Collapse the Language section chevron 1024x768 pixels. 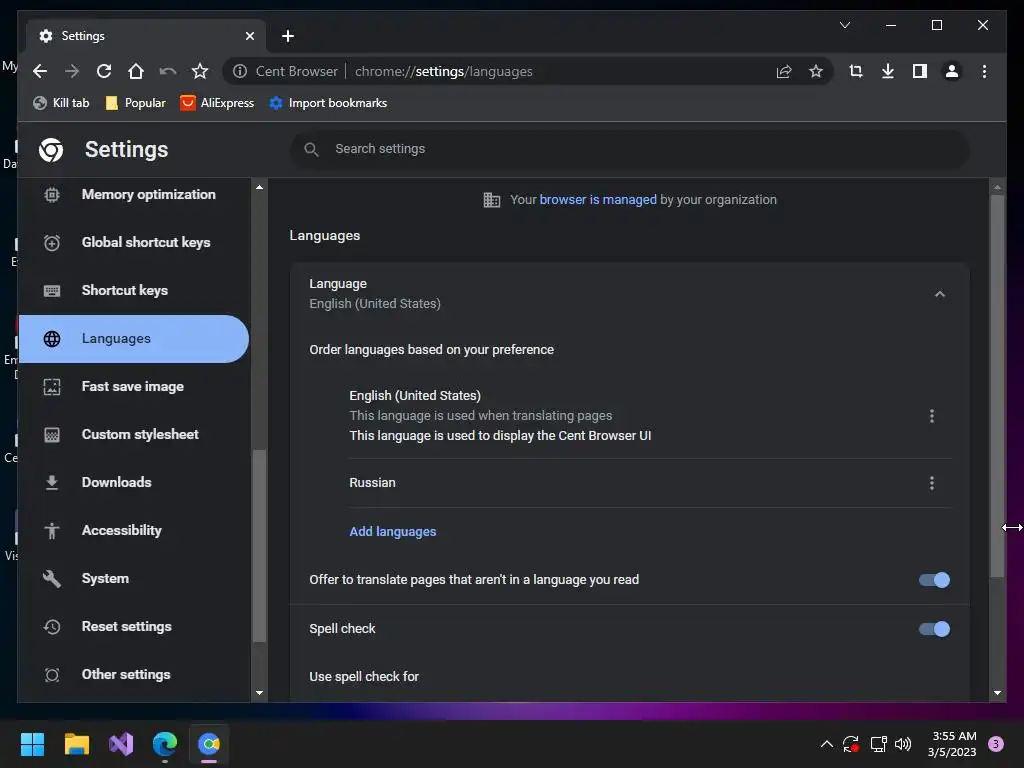[939, 294]
